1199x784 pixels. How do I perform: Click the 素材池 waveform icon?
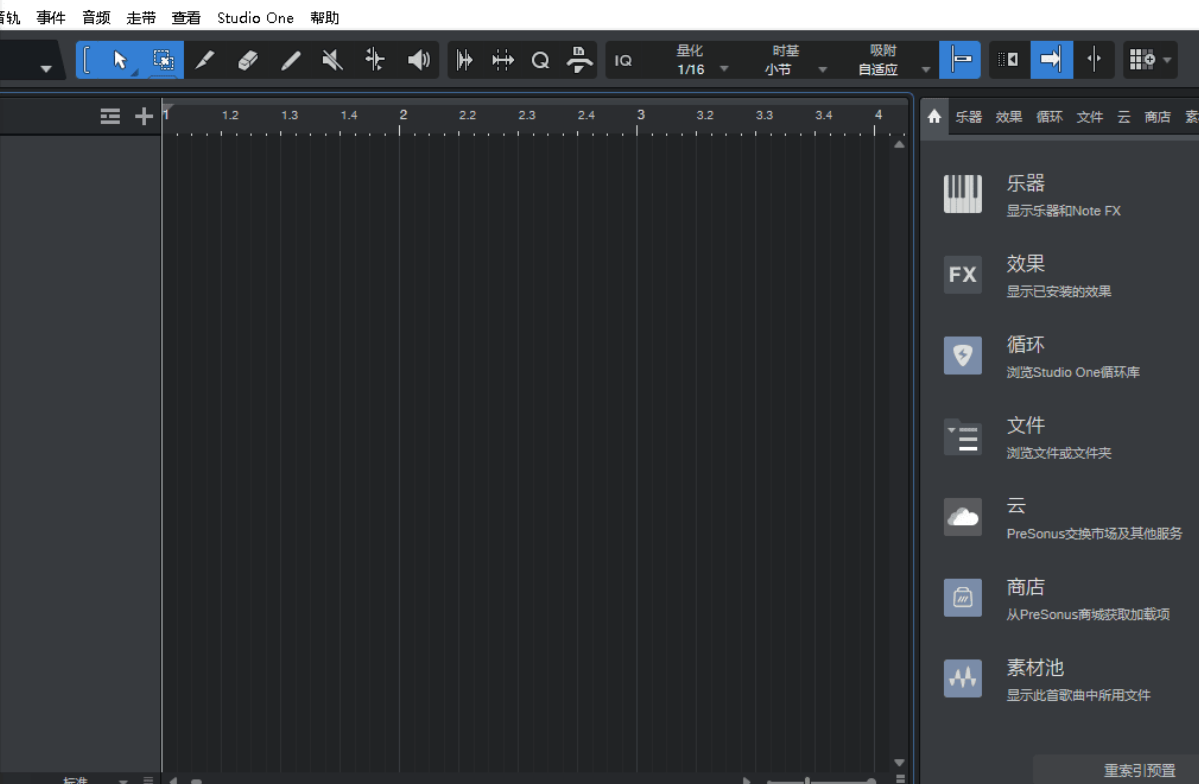point(963,678)
